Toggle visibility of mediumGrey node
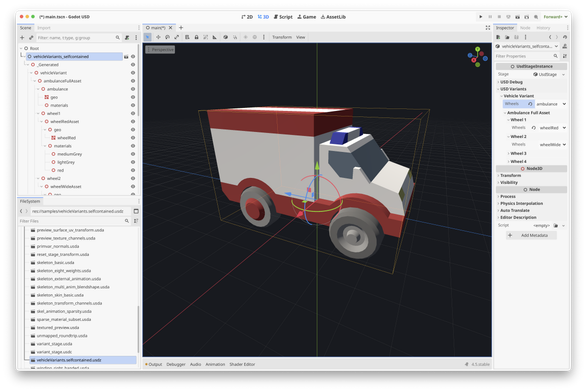Image resolution: width=587 pixels, height=392 pixels. (x=133, y=154)
